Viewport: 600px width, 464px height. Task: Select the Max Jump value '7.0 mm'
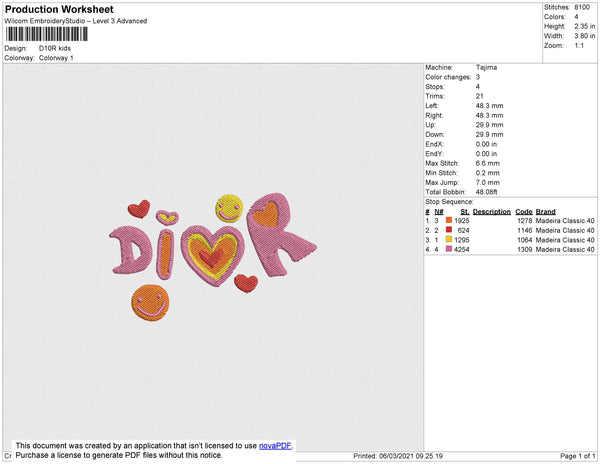(x=488, y=182)
